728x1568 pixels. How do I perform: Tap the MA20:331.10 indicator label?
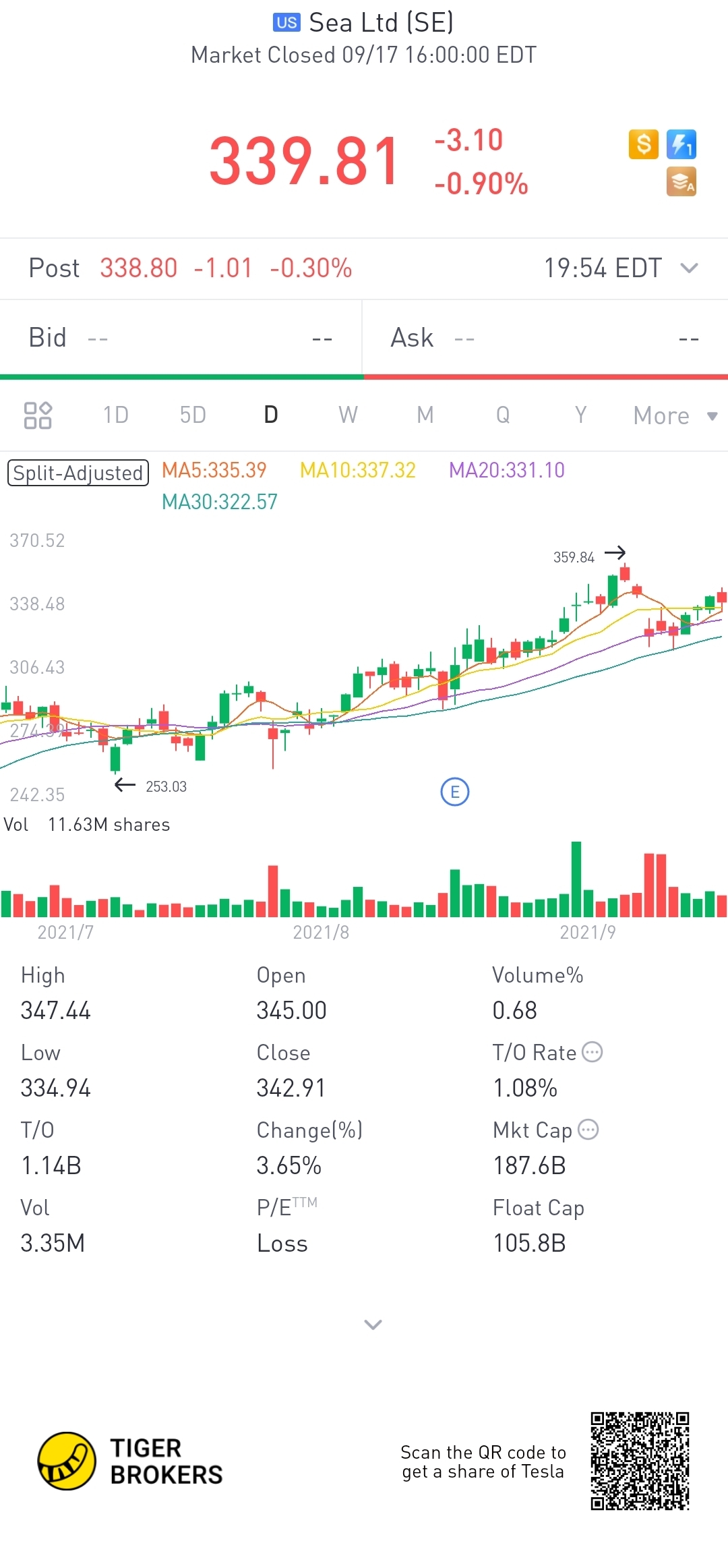[507, 470]
